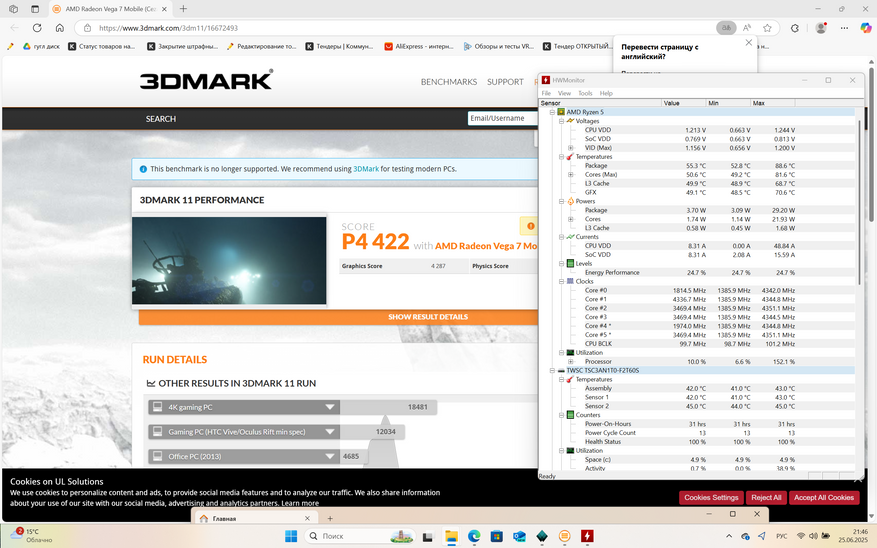Open a new browser tab
The height and width of the screenshot is (548, 877).
[183, 9]
